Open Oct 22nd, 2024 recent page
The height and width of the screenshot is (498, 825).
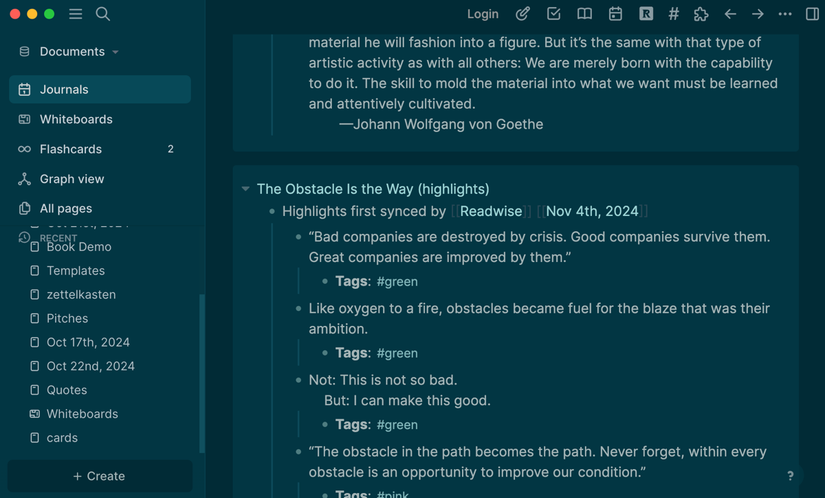[x=90, y=366]
